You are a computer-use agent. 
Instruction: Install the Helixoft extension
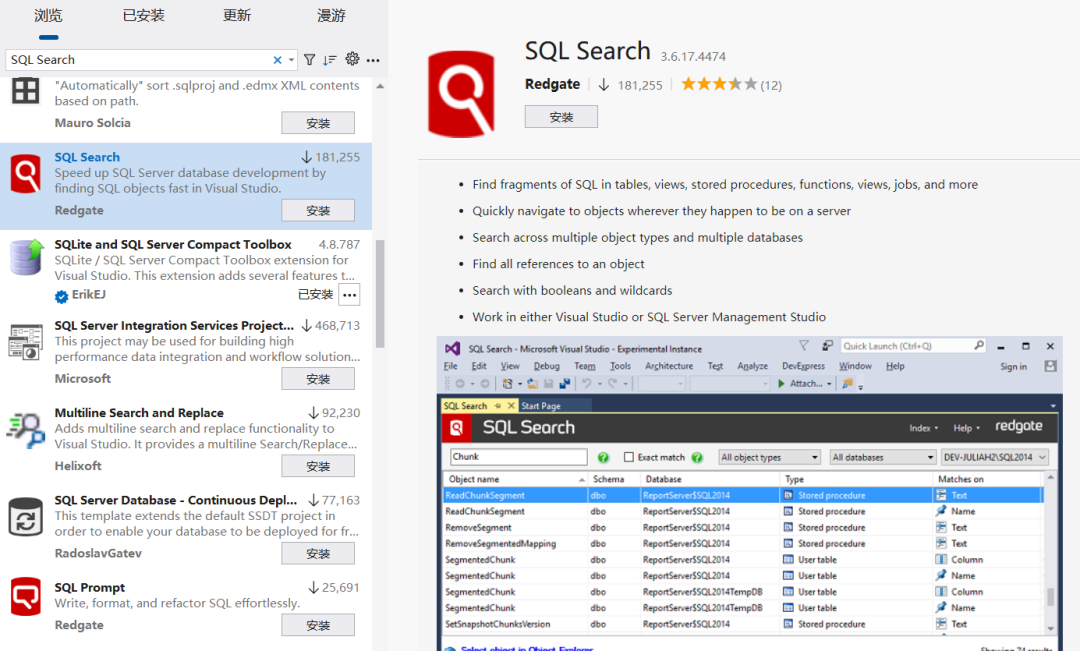point(318,466)
